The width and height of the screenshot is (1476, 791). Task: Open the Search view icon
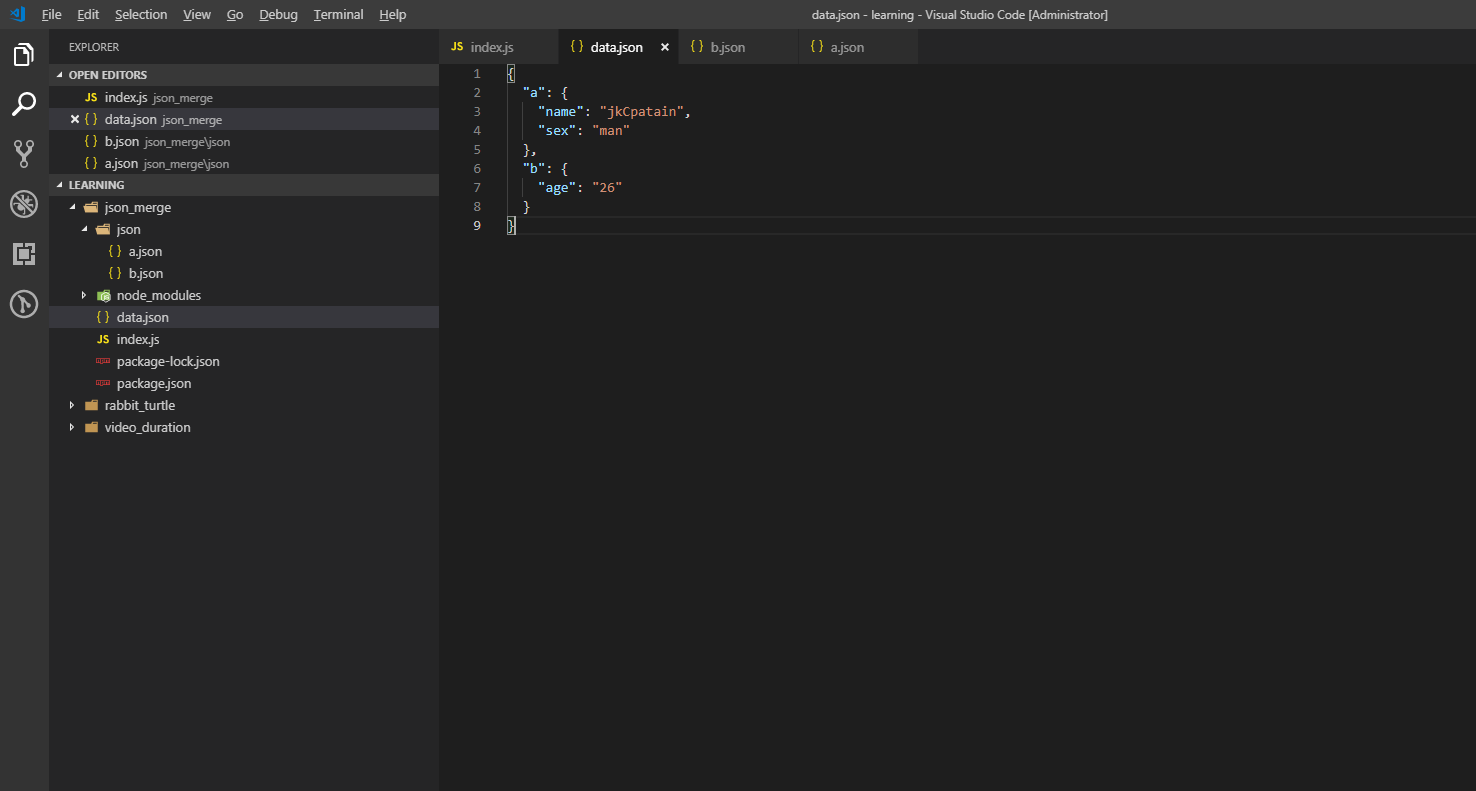click(x=24, y=104)
